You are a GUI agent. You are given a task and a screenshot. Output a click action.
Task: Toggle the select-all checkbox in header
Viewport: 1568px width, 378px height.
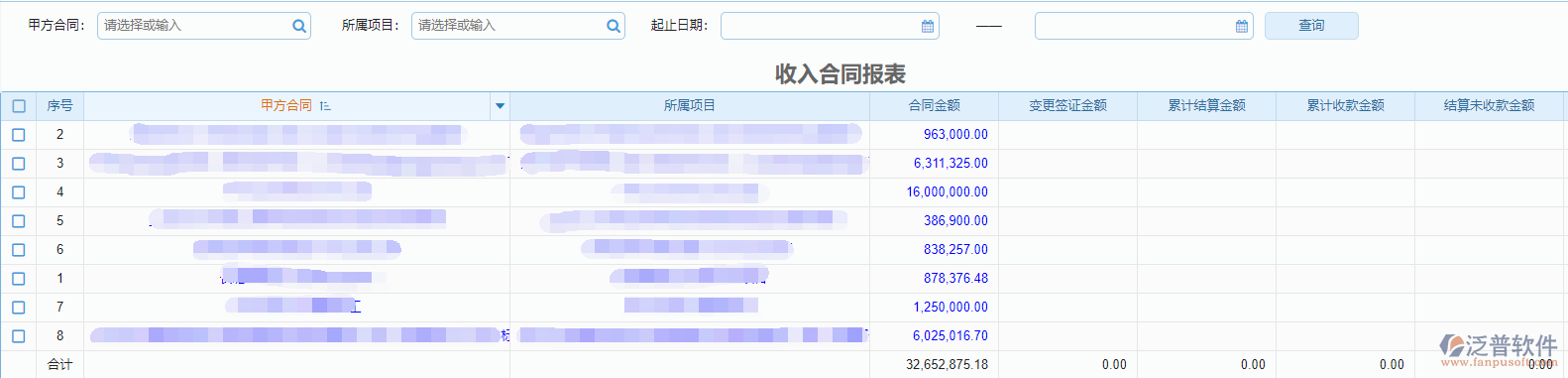19,106
